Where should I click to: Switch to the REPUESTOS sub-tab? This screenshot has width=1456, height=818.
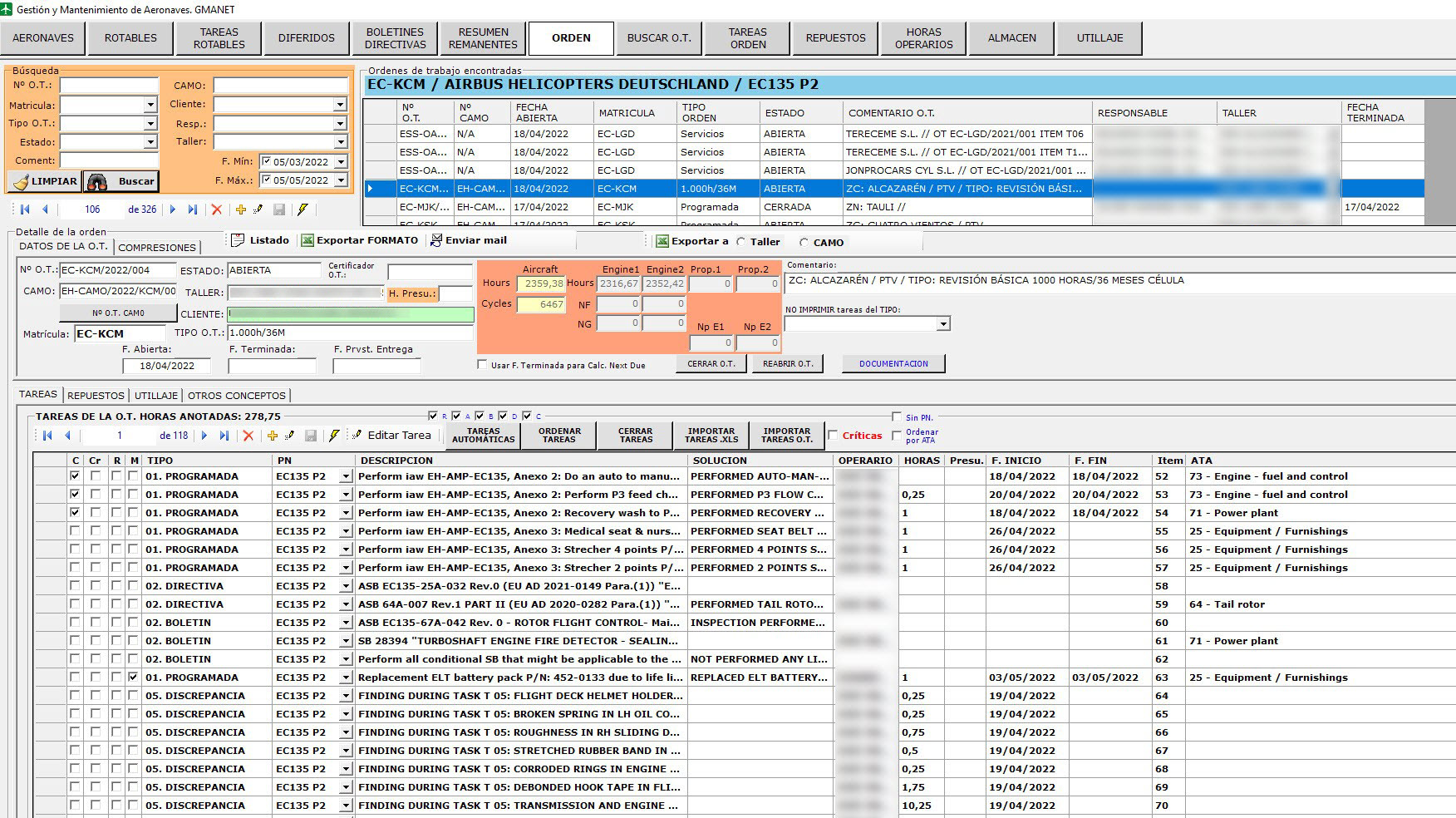click(x=96, y=396)
